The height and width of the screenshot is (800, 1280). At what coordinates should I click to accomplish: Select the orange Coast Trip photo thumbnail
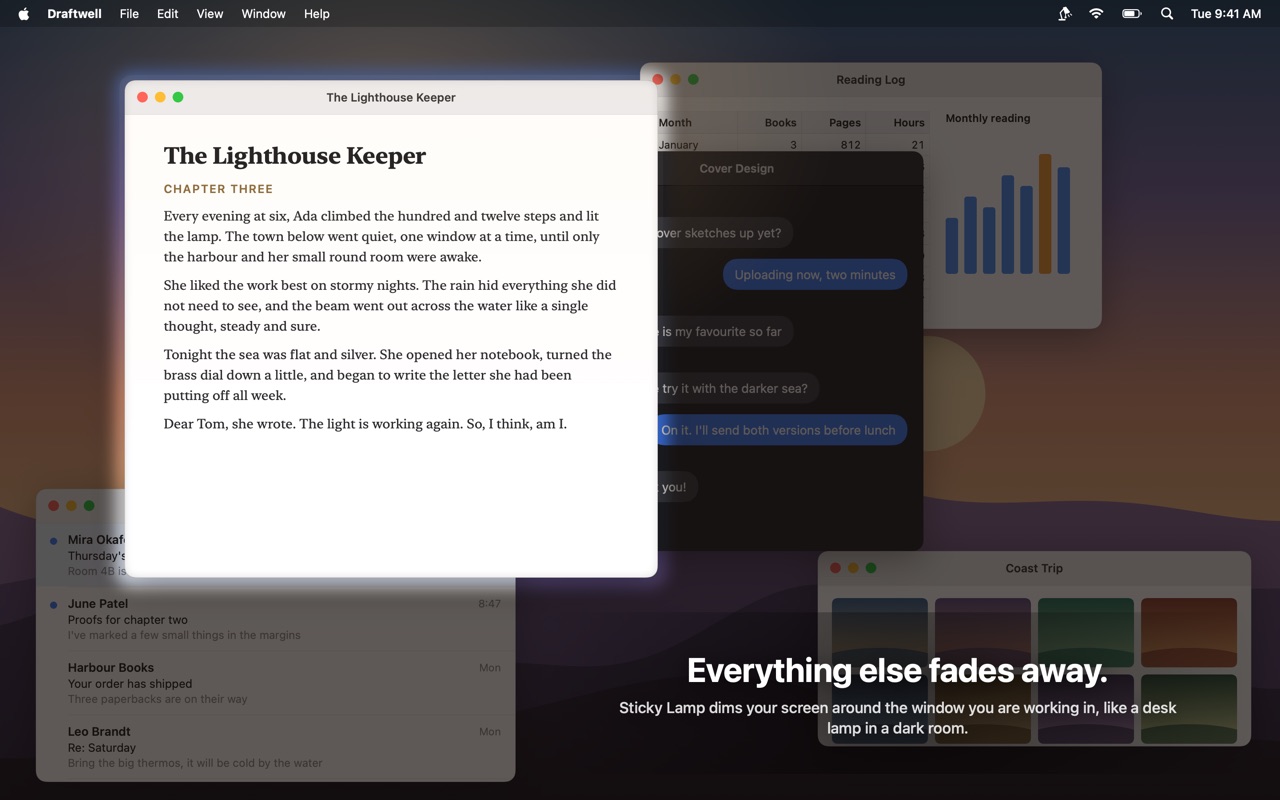[1189, 633]
